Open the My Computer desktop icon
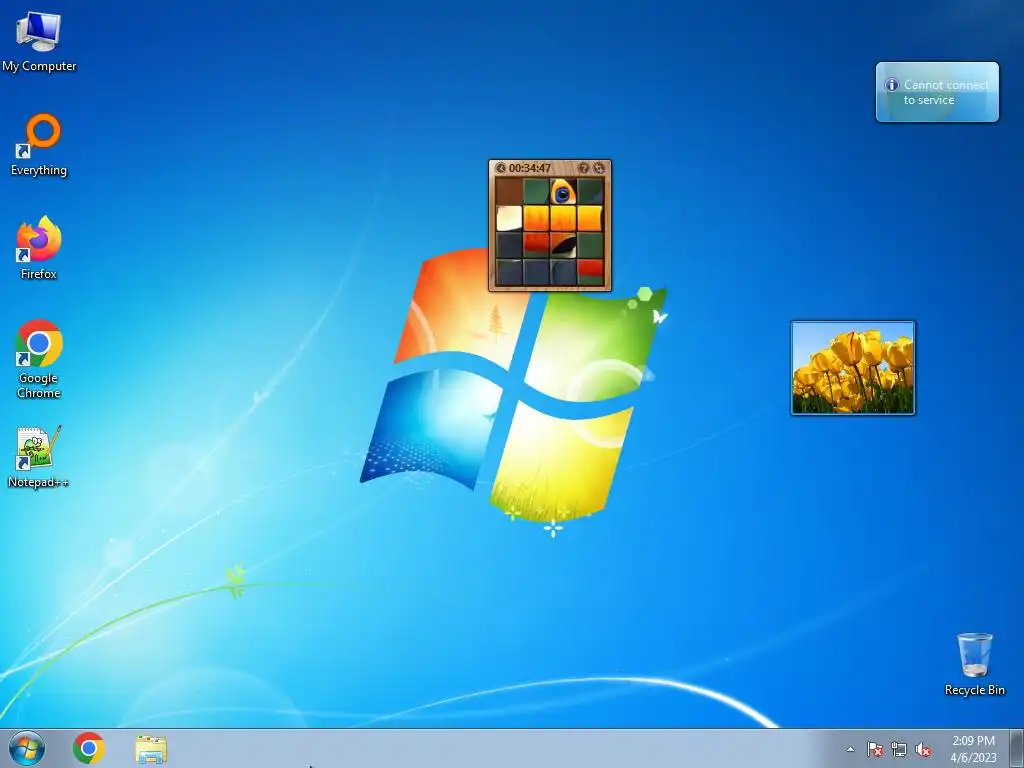This screenshot has width=1024, height=768. pos(39,42)
